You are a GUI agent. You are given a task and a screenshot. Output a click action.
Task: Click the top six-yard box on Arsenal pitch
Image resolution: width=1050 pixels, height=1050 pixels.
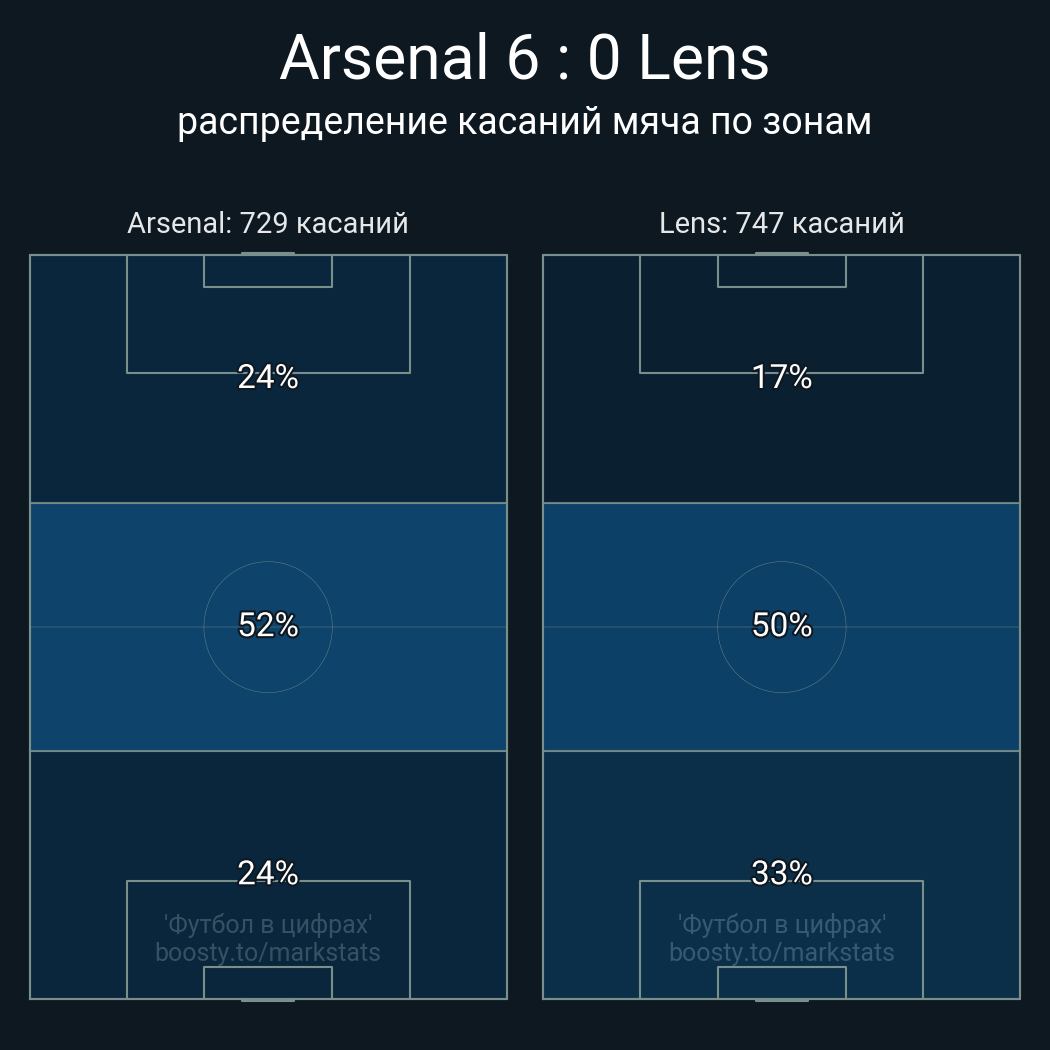[268, 271]
